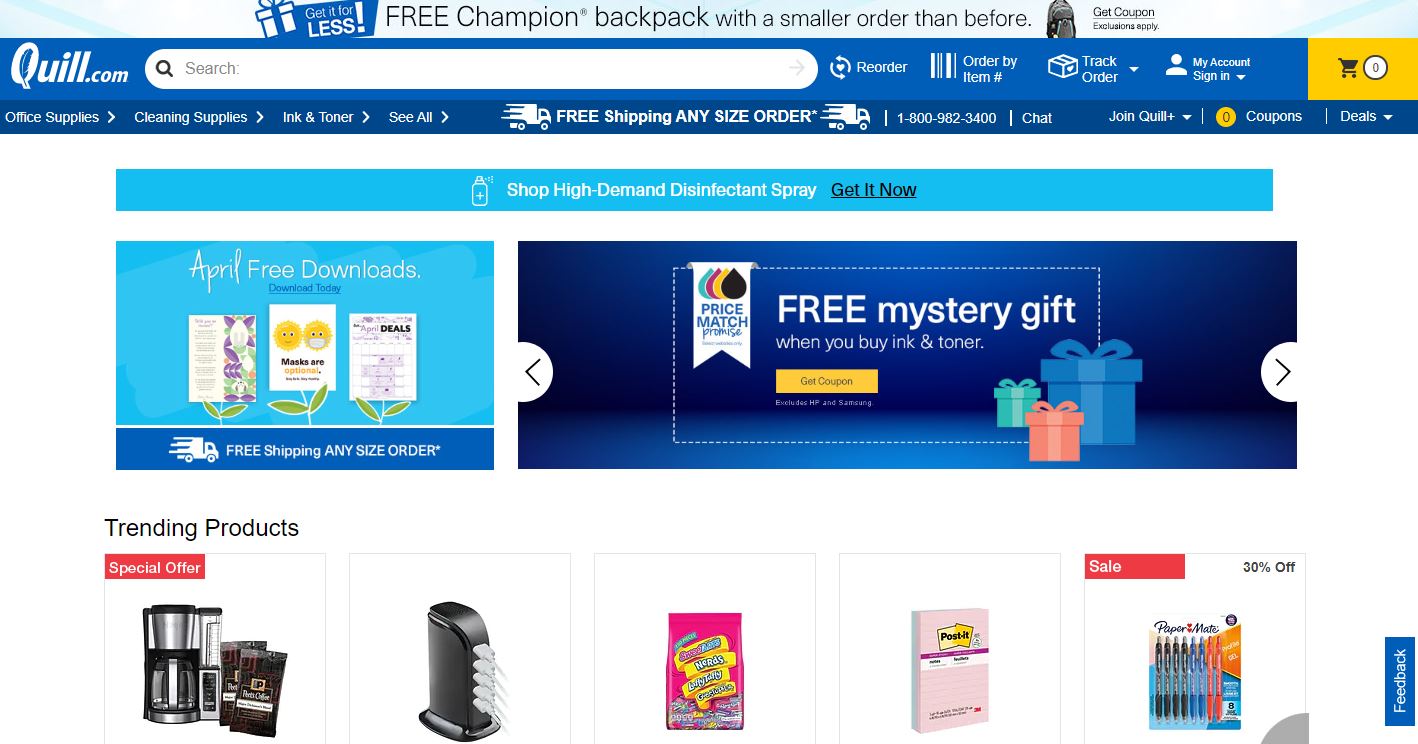The height and width of the screenshot is (744, 1418).
Task: Open the Sign in dropdown
Action: coord(1219,76)
